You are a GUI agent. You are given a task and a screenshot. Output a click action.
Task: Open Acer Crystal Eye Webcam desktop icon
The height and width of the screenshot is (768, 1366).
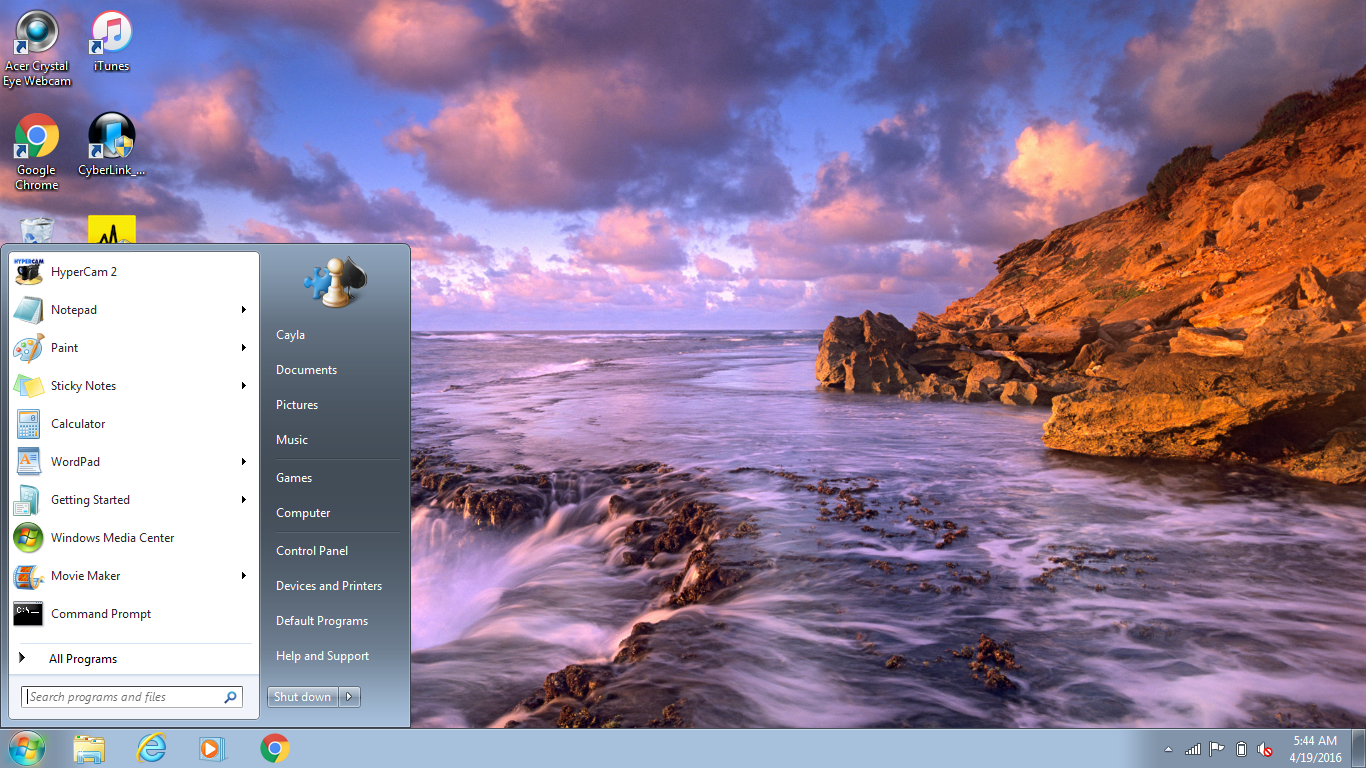(37, 48)
